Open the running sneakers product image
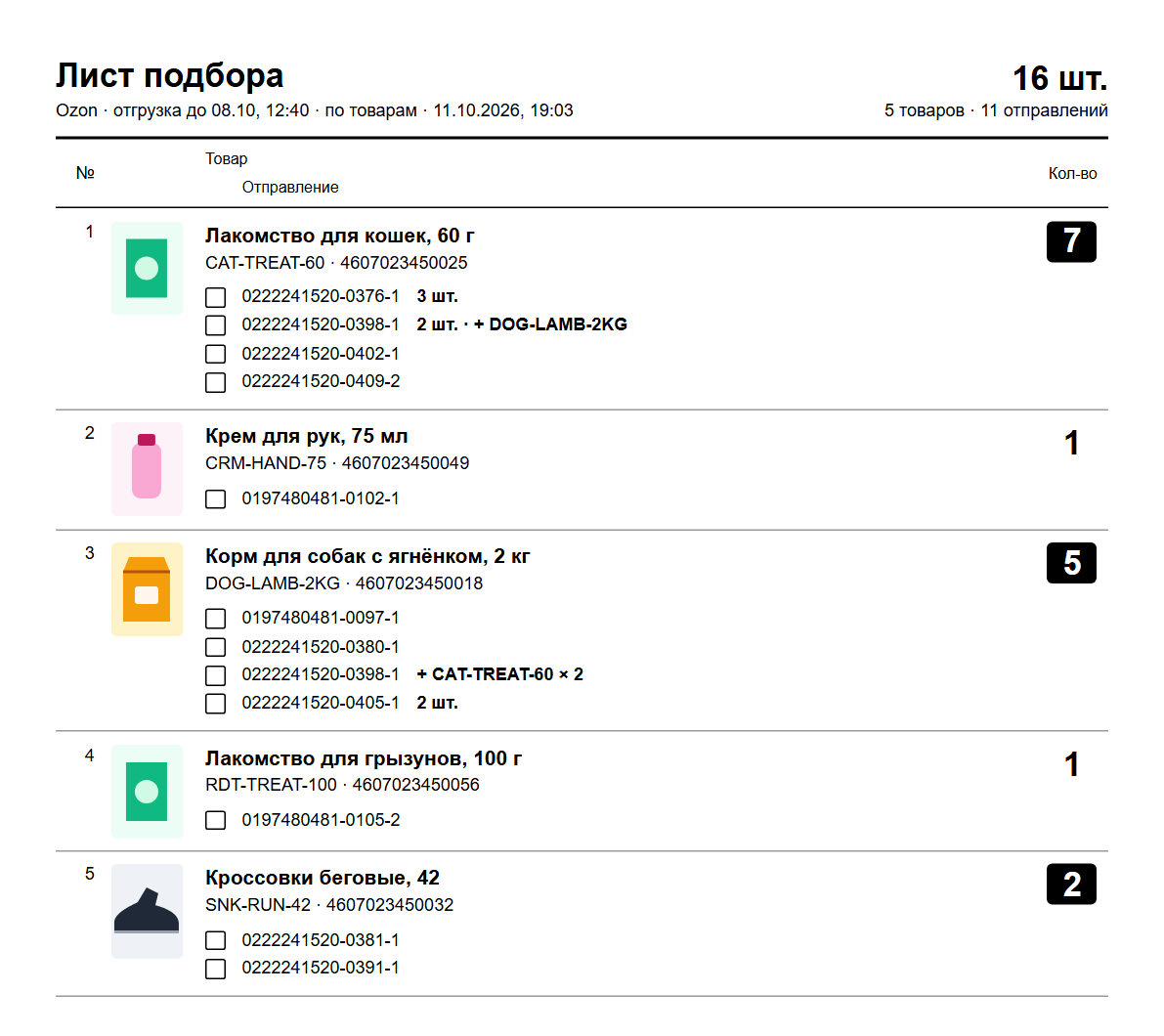Viewport: 1164px width, 1036px height. tap(147, 911)
